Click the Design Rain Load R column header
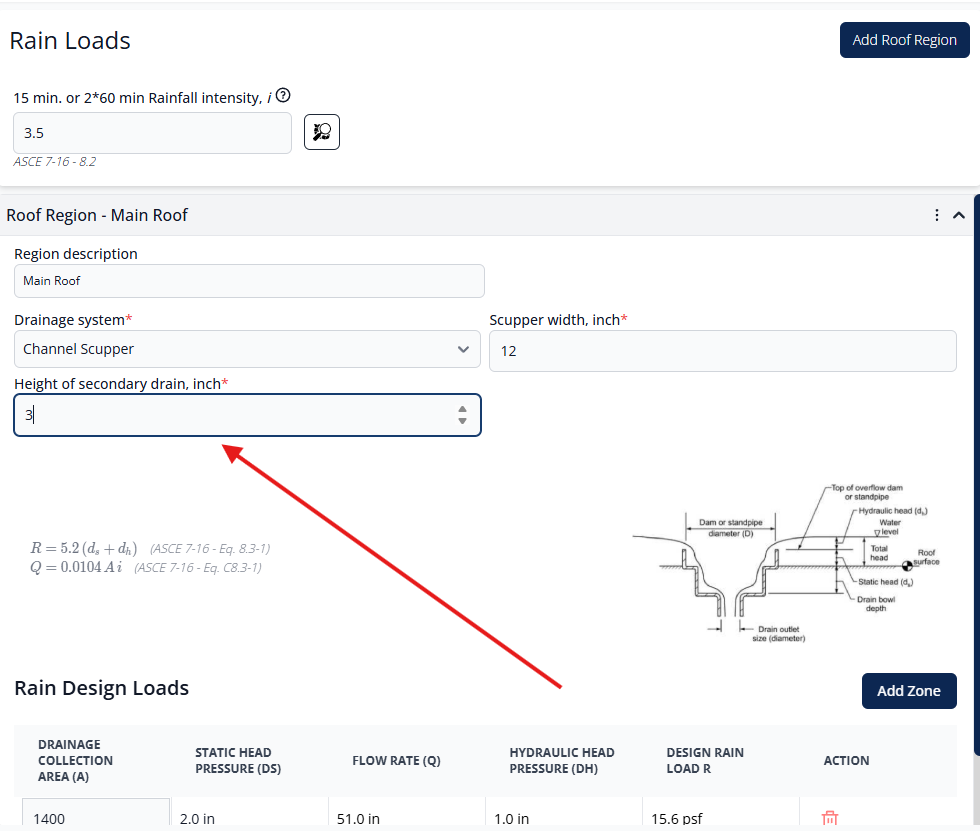This screenshot has width=980, height=831. coord(705,760)
